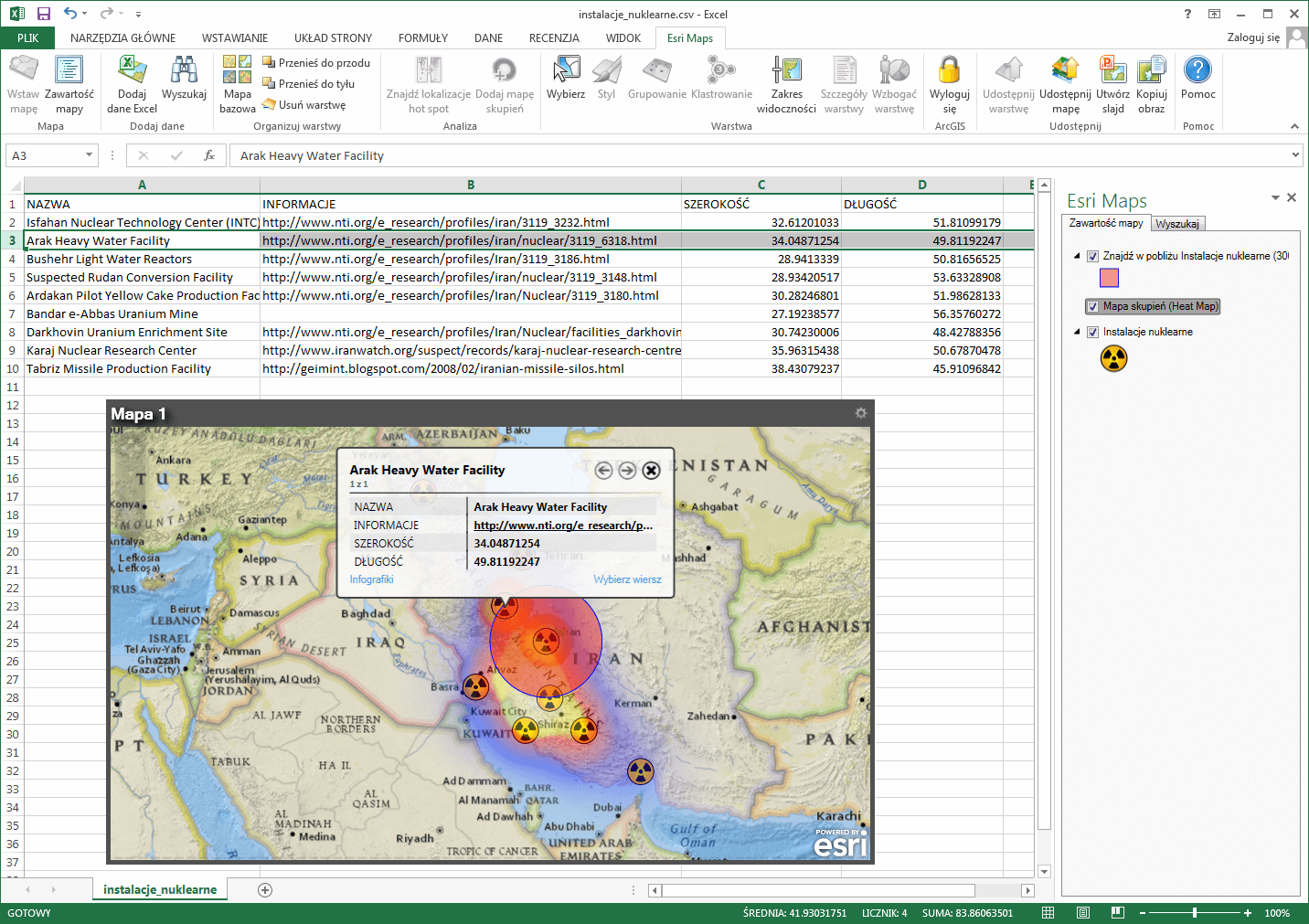Viewport: 1309px width, 924px height.
Task: Collapse the ribbon
Action: [1294, 126]
